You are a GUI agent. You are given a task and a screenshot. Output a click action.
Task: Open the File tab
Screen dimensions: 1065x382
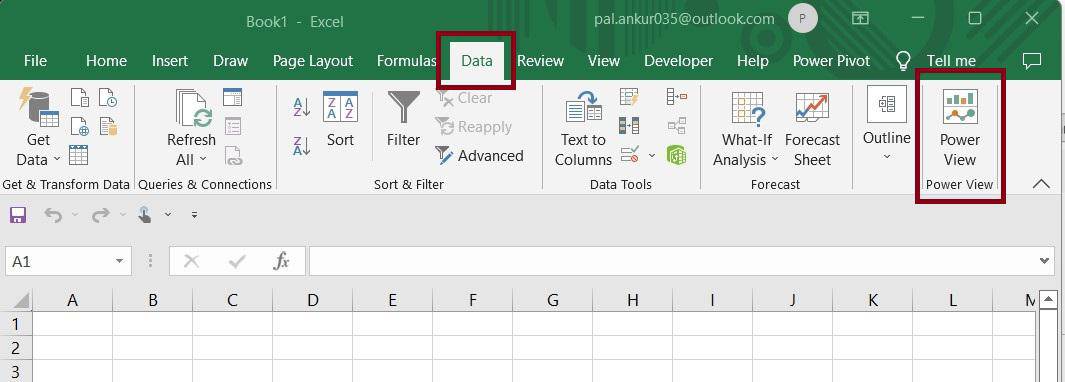click(x=35, y=60)
